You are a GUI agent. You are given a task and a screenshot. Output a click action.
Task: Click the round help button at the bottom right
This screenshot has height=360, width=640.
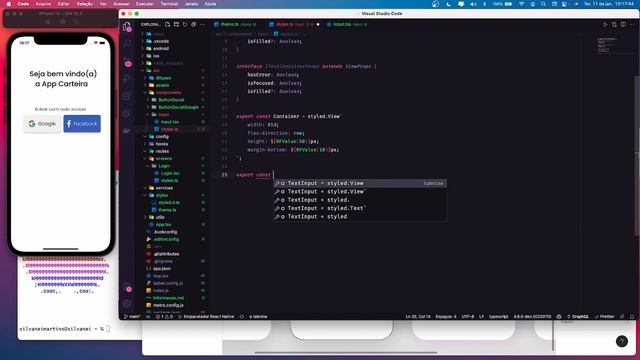point(622,341)
